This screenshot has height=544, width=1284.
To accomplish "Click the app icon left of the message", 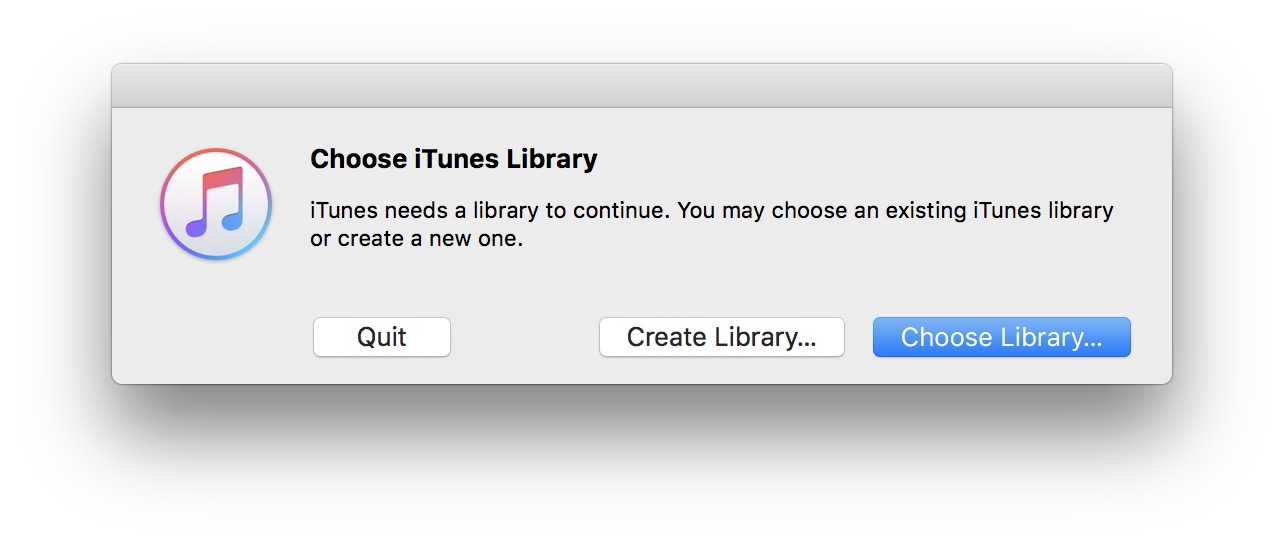I will tap(215, 204).
